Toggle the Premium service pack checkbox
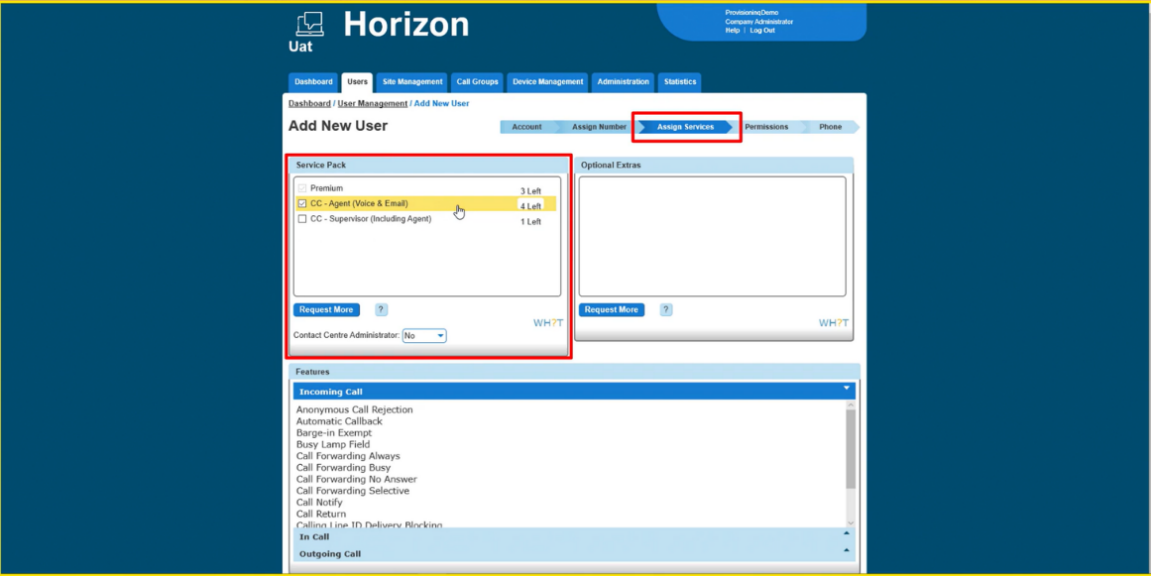1151x576 pixels. 302,189
